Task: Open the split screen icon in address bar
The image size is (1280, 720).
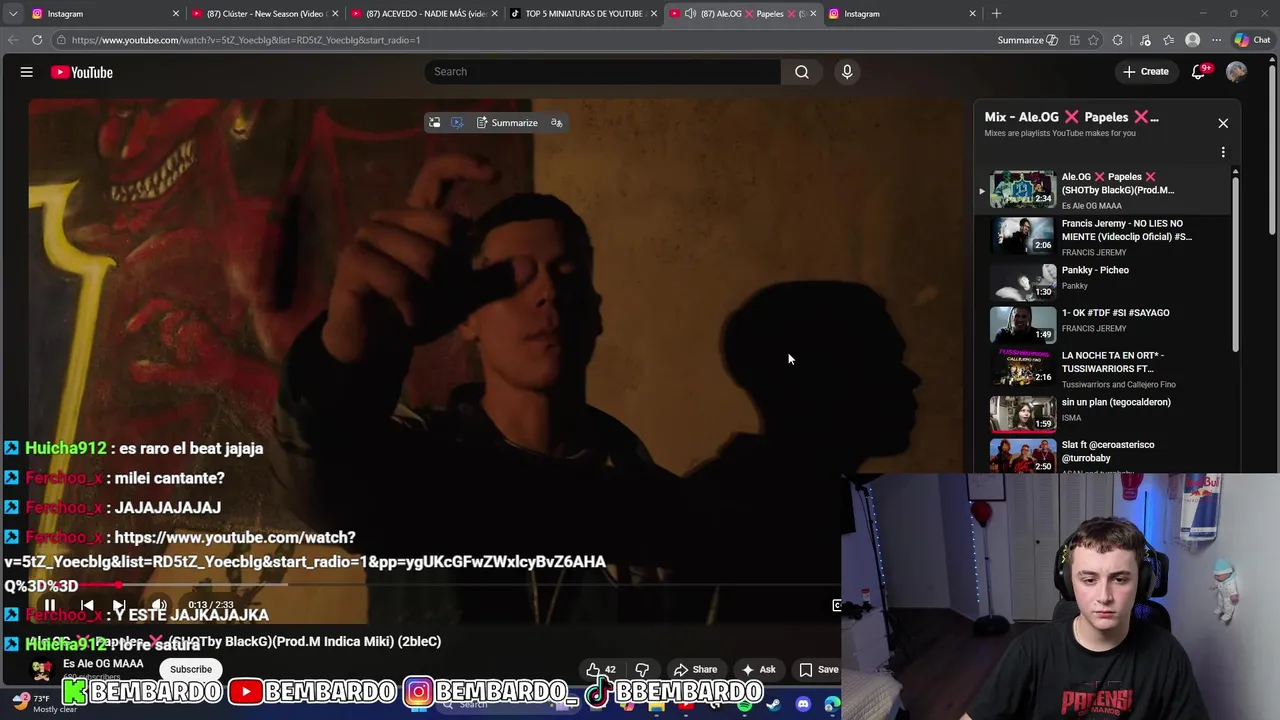Action: (1074, 40)
